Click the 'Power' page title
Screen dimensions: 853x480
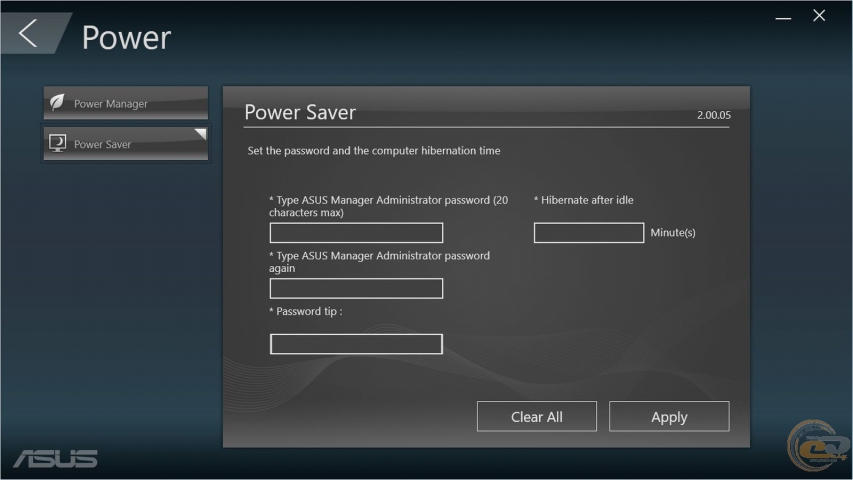126,38
